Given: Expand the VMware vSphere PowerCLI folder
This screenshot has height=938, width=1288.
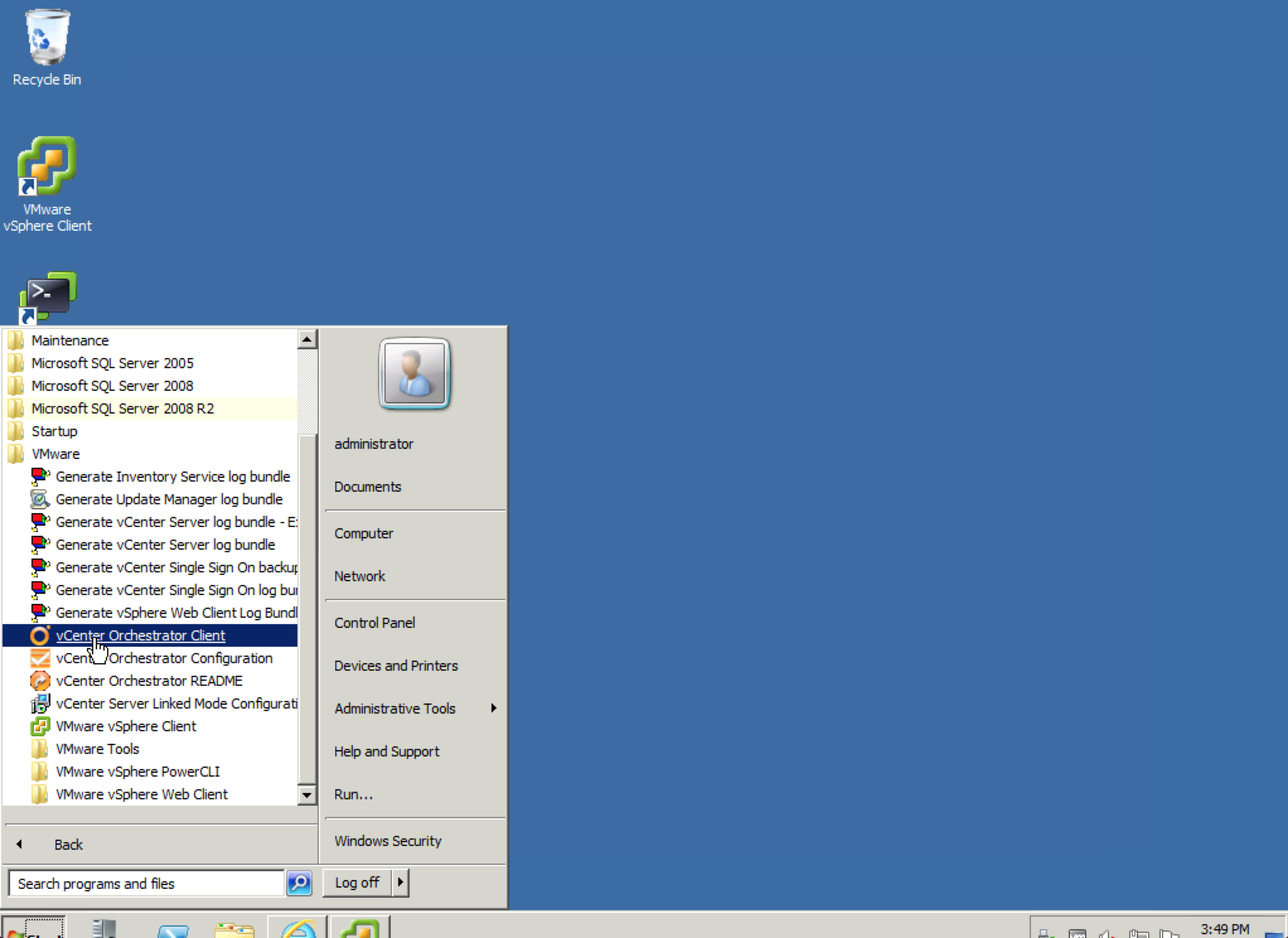Looking at the screenshot, I should pyautogui.click(x=137, y=772).
